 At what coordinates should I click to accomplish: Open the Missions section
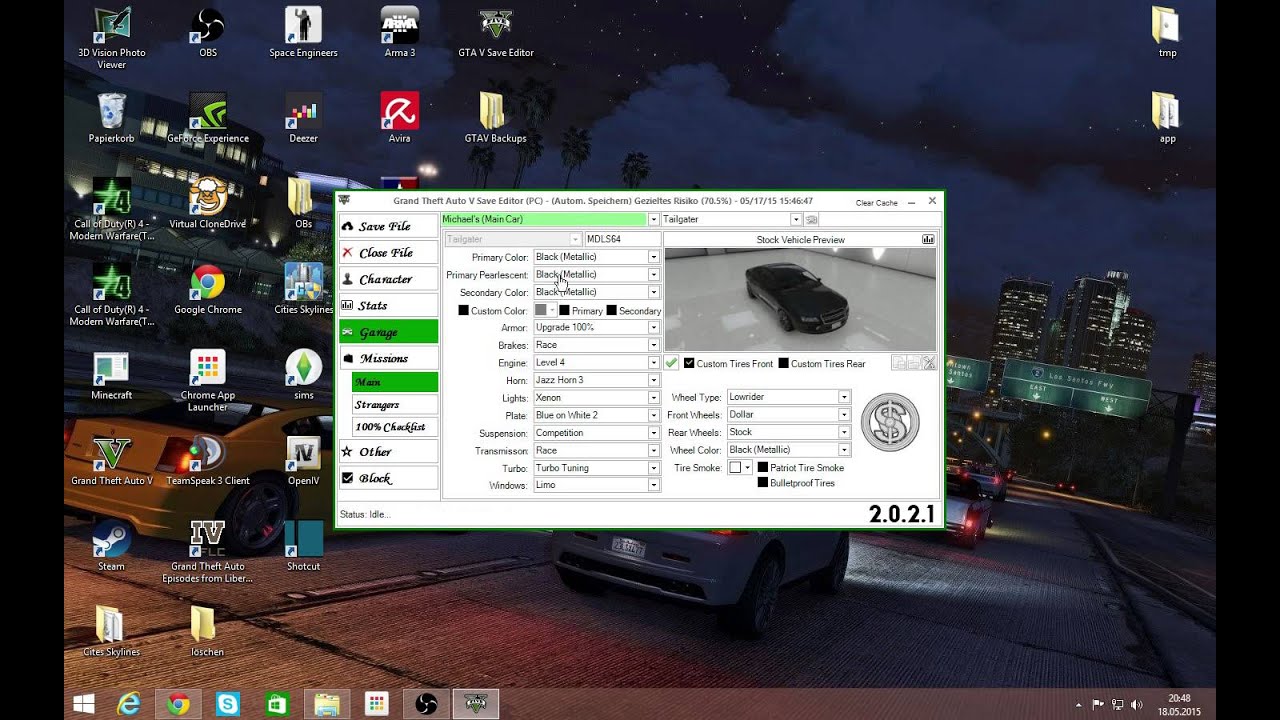point(388,358)
